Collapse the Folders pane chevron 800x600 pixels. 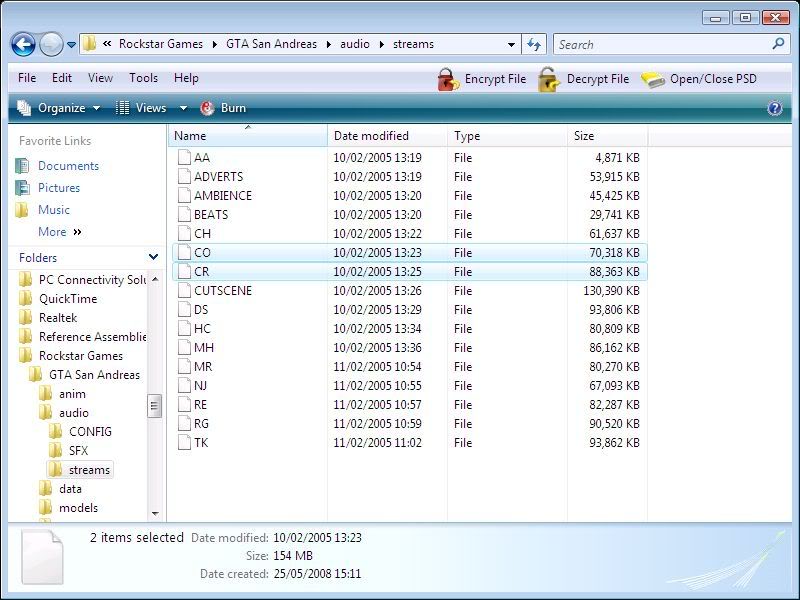[153, 257]
